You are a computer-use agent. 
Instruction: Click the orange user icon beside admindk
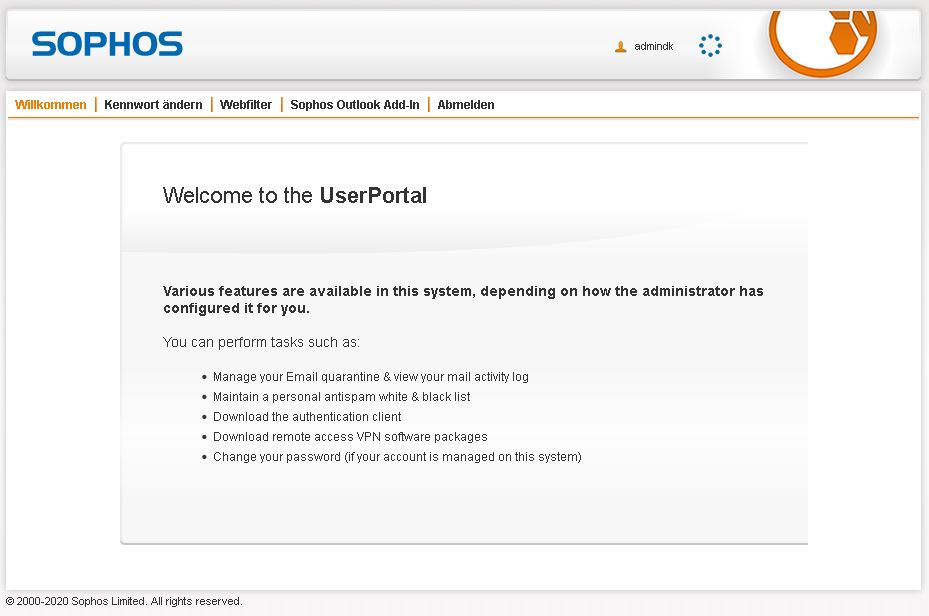(620, 47)
